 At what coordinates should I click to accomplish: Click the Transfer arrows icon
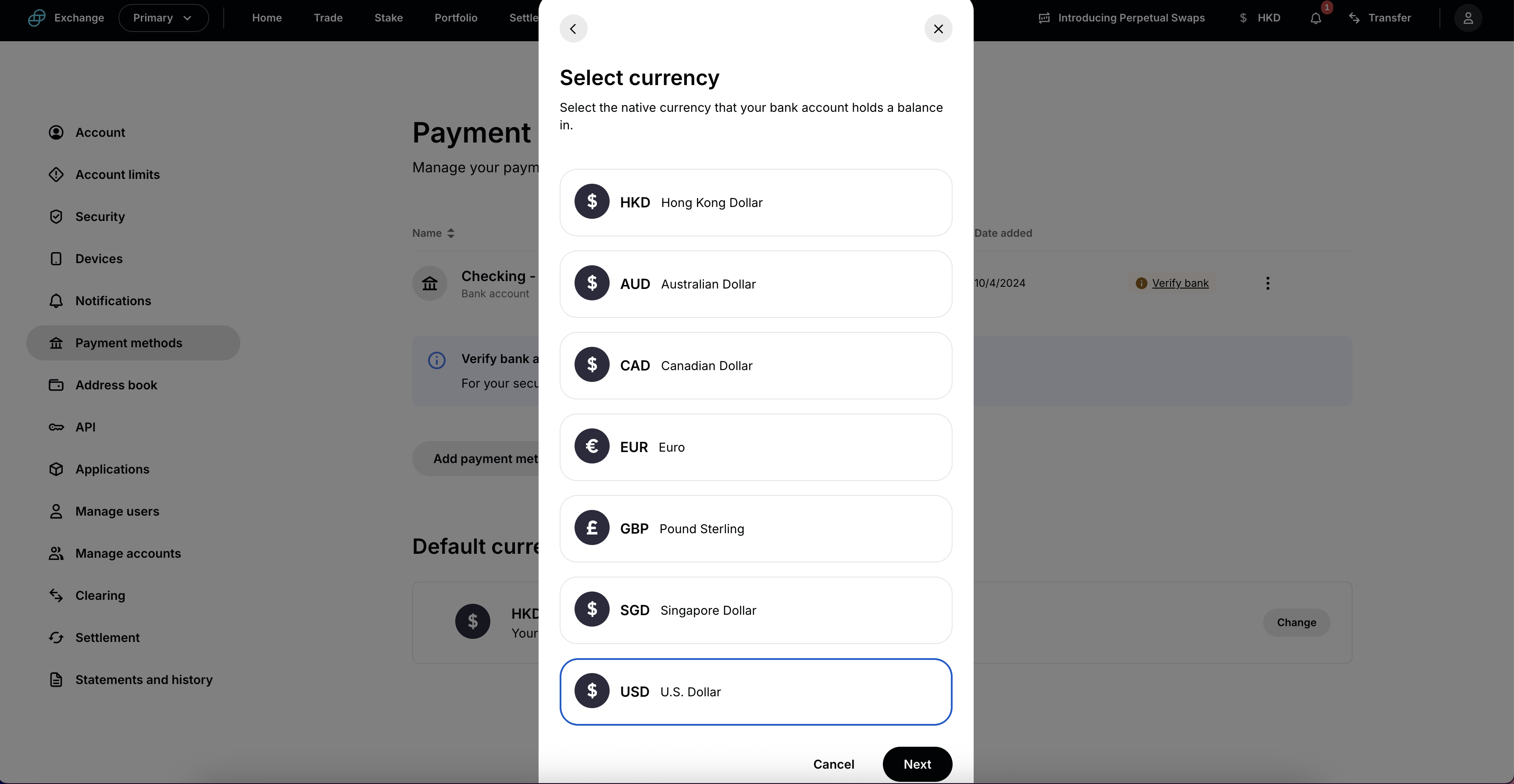pos(1354,18)
